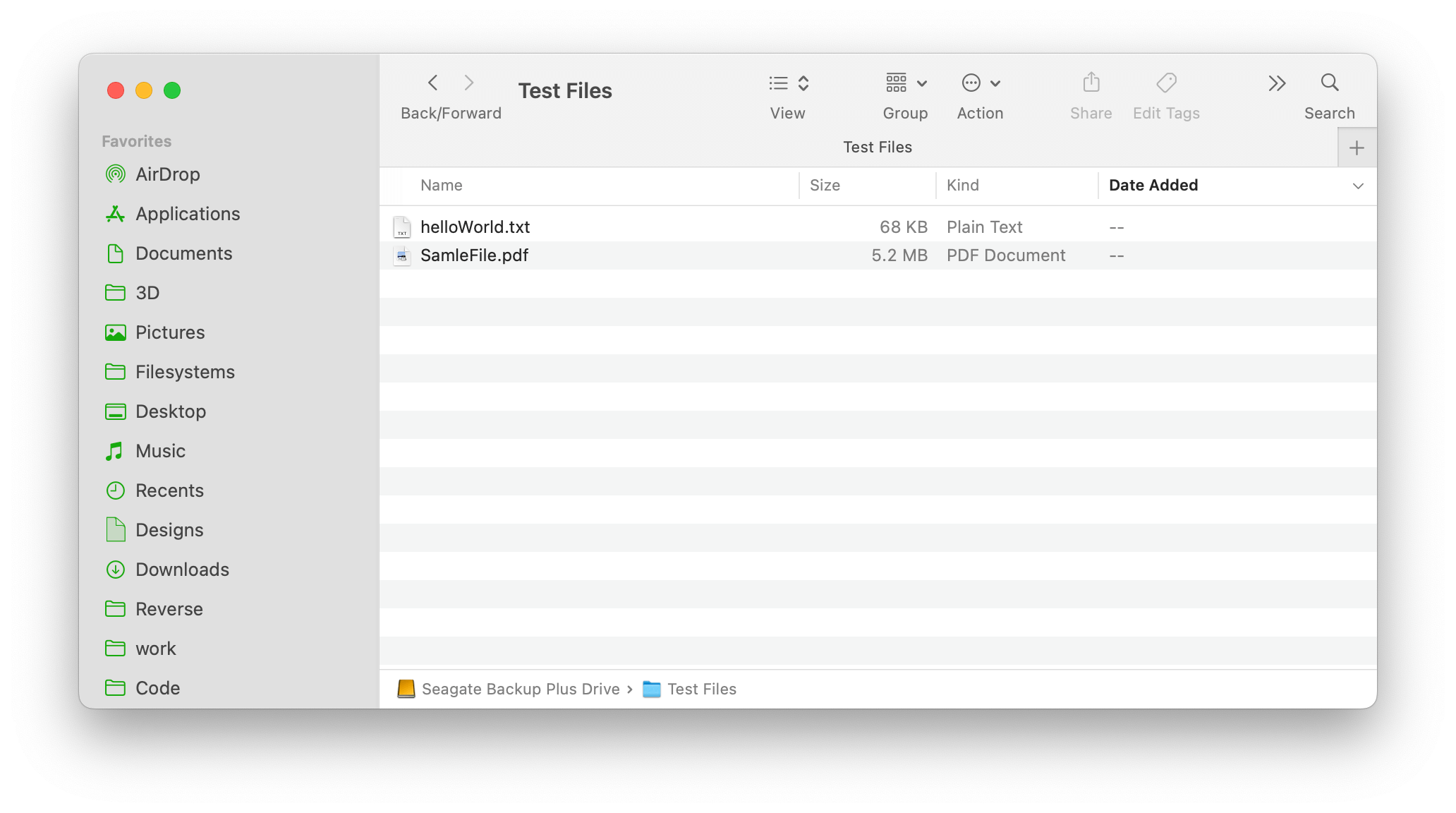This screenshot has height=813, width=1456.
Task: Add a new tab with the plus button
Action: click(1356, 147)
